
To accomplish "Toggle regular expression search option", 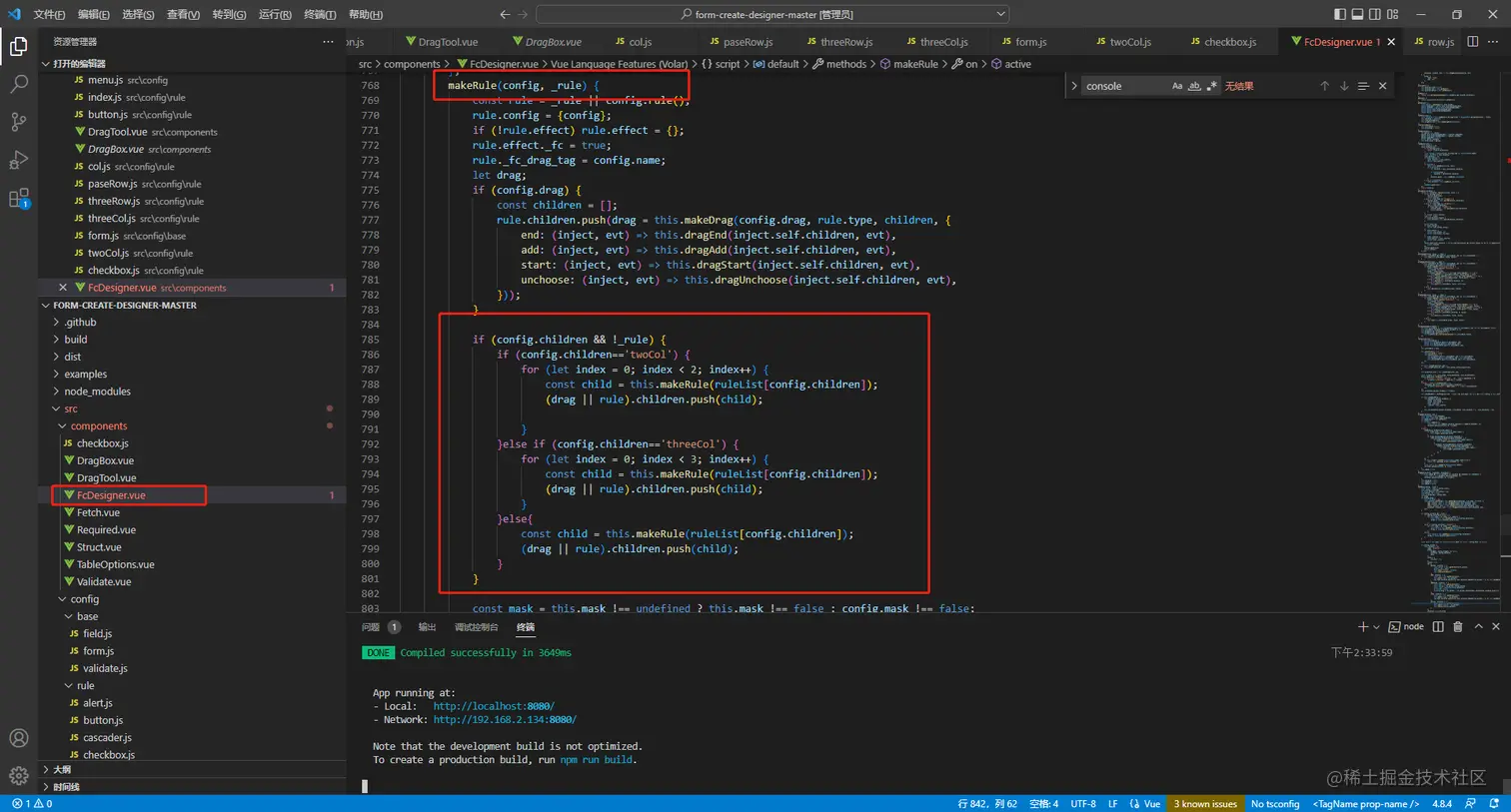I will (x=1211, y=86).
